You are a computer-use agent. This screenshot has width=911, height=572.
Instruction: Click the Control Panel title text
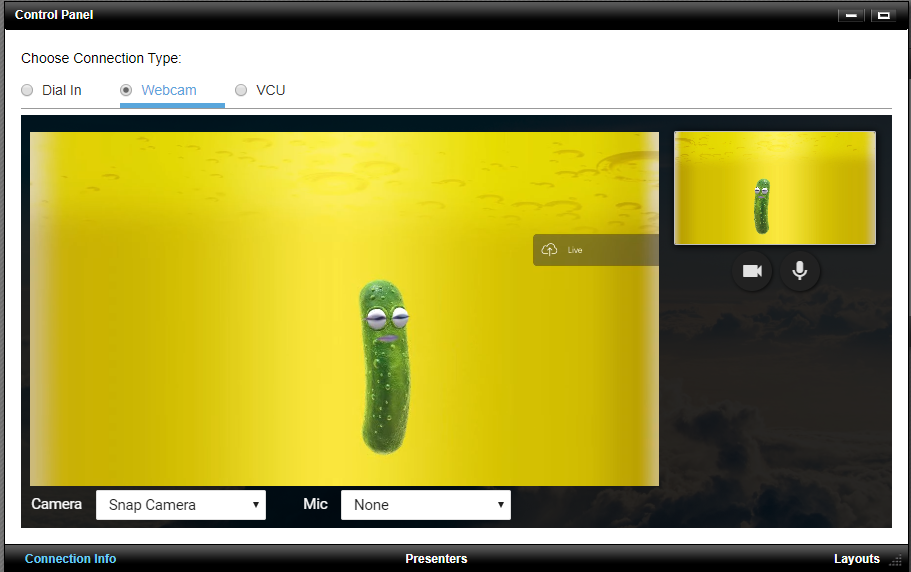coord(54,15)
